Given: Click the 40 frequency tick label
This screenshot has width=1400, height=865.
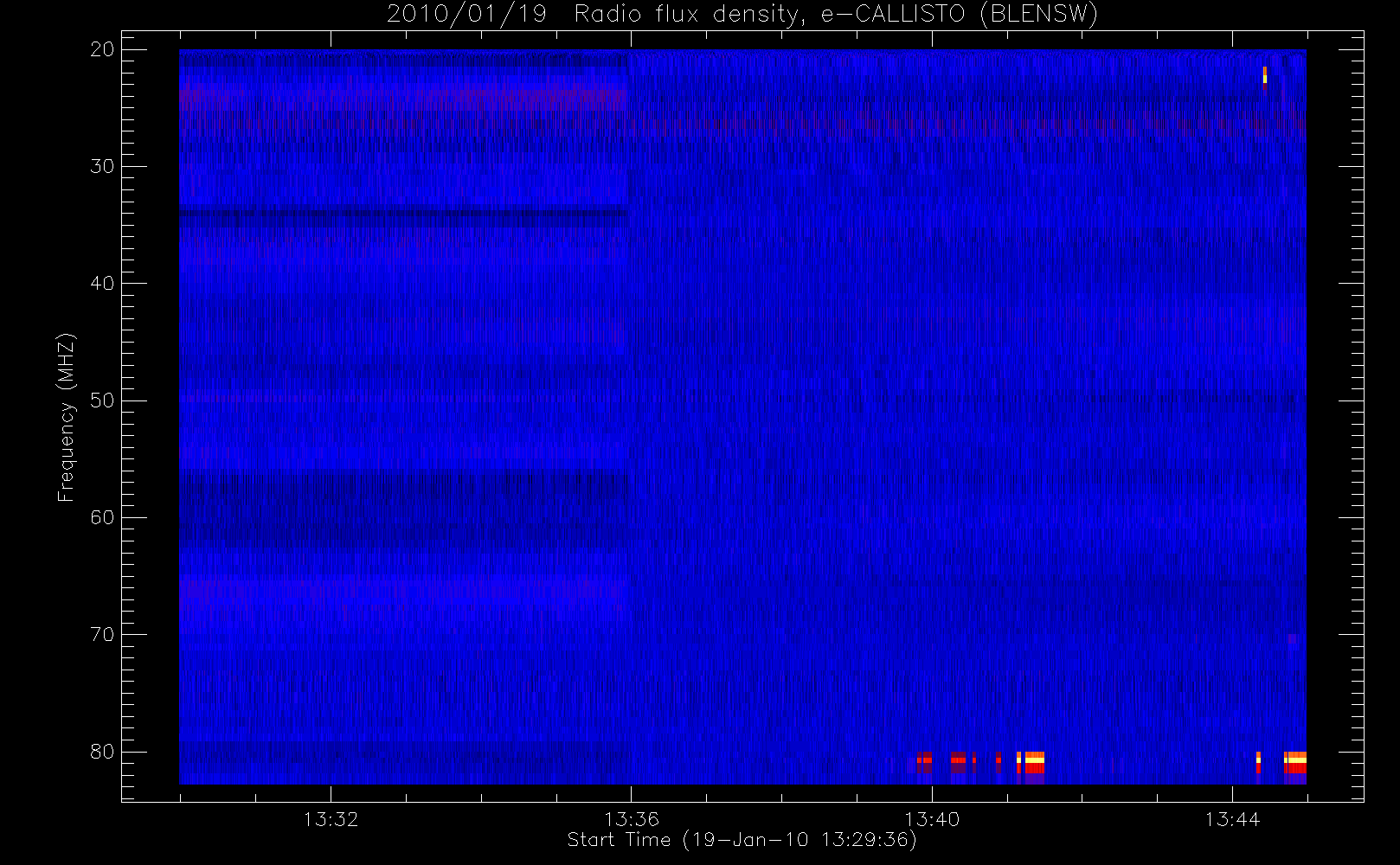Looking at the screenshot, I should (x=102, y=283).
